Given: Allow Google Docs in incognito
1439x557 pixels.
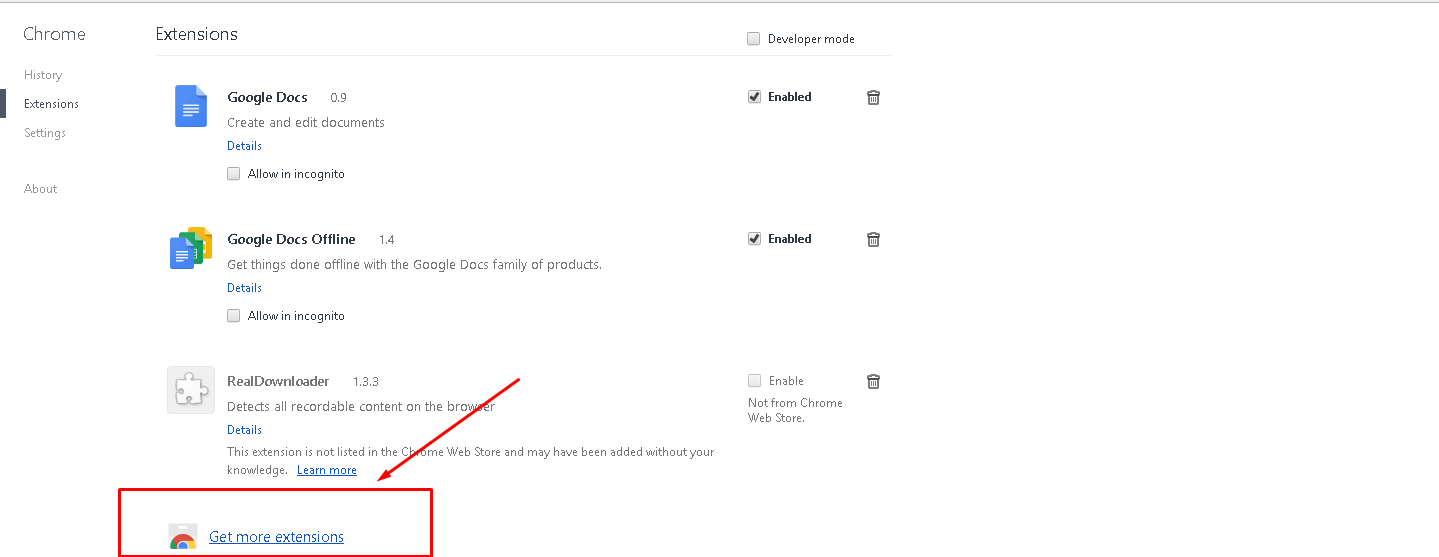Looking at the screenshot, I should [234, 174].
